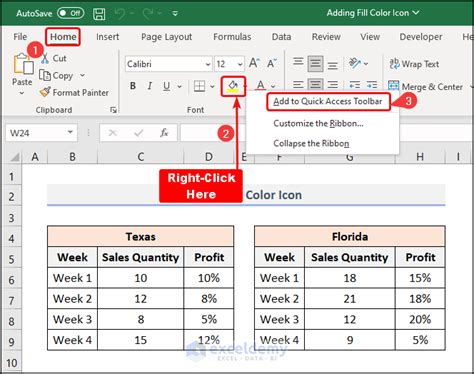Click the Center horizontal align icon
The width and height of the screenshot is (474, 374).
point(315,85)
